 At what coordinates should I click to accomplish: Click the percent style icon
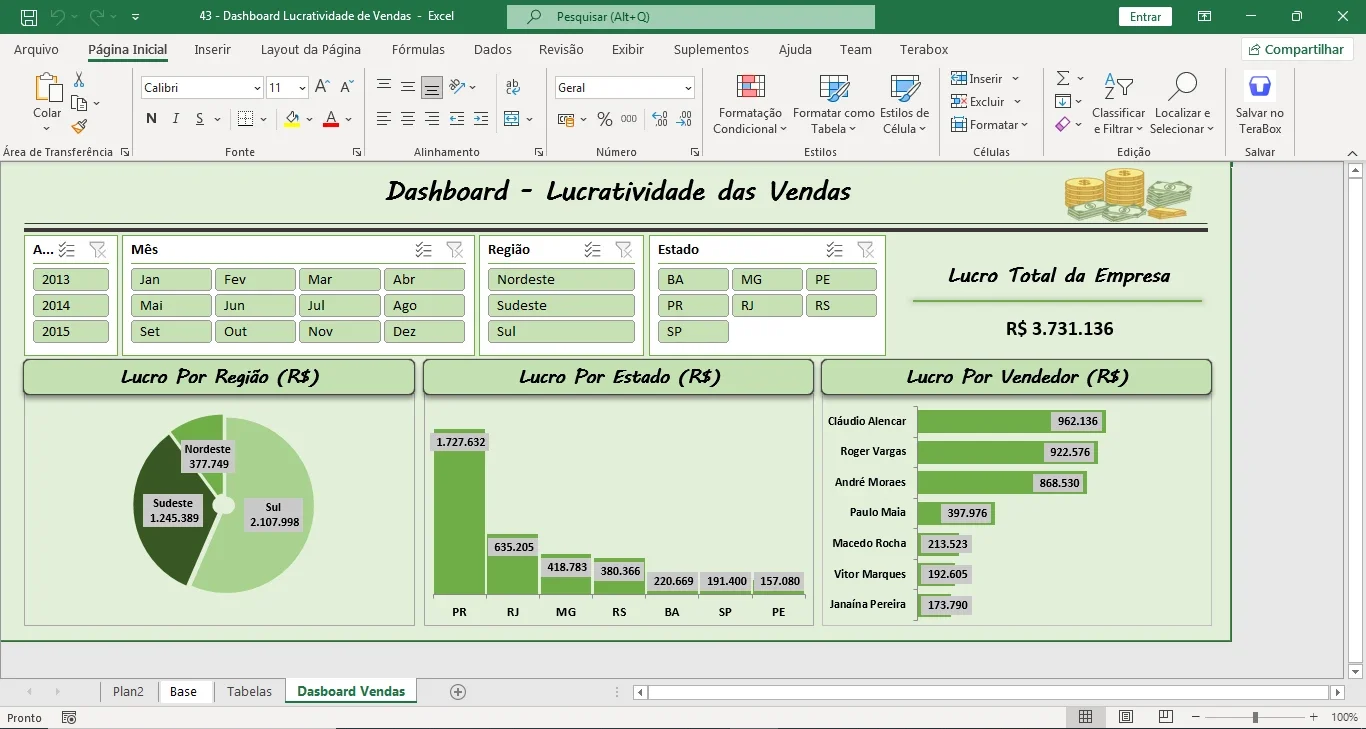click(604, 119)
